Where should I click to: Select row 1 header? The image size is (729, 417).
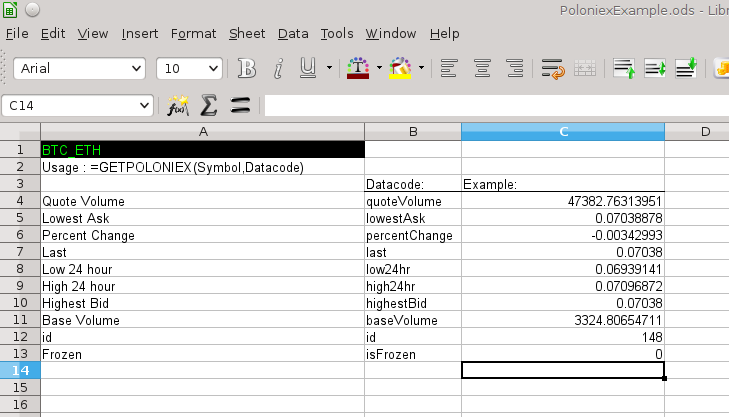[20, 150]
